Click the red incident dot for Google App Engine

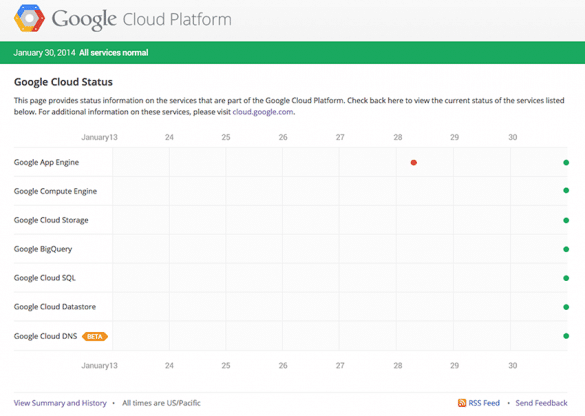pos(413,162)
